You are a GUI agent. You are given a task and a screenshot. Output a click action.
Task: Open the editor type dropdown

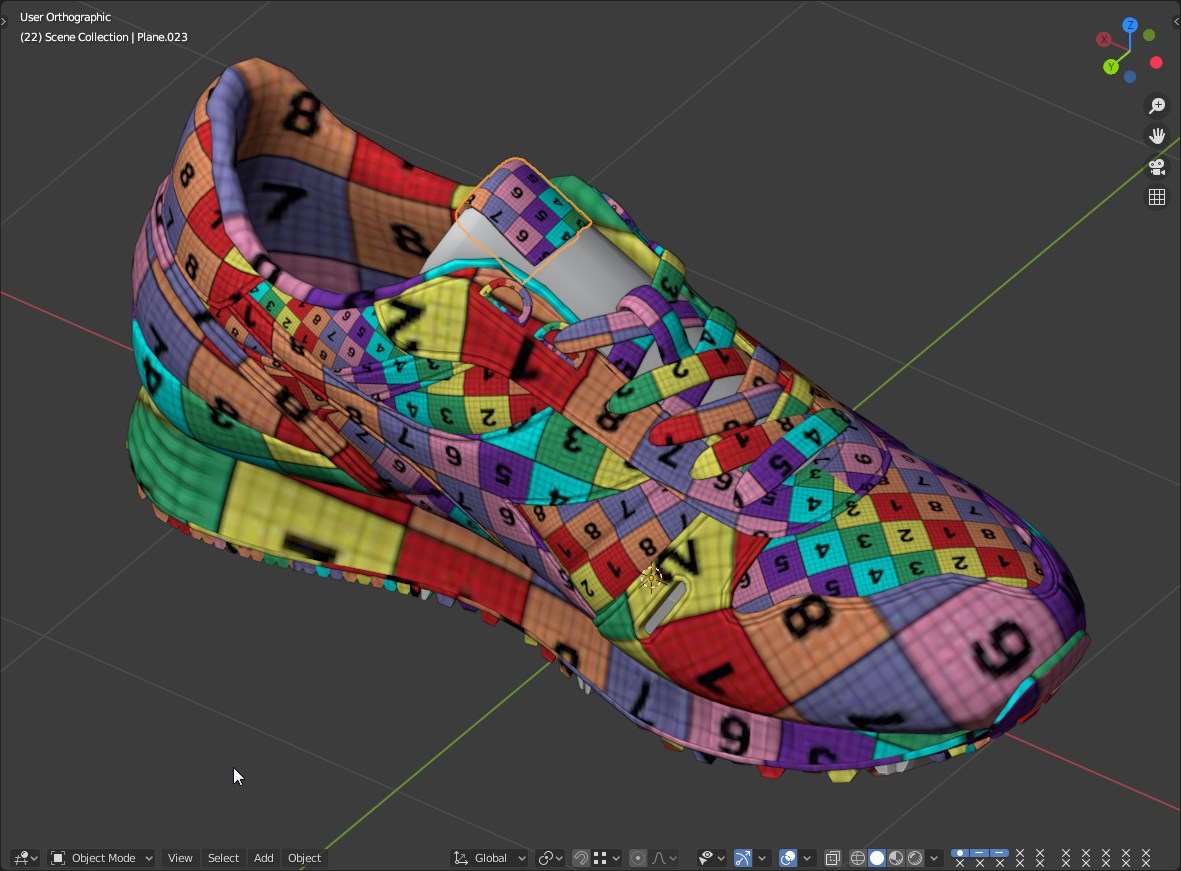click(x=25, y=858)
